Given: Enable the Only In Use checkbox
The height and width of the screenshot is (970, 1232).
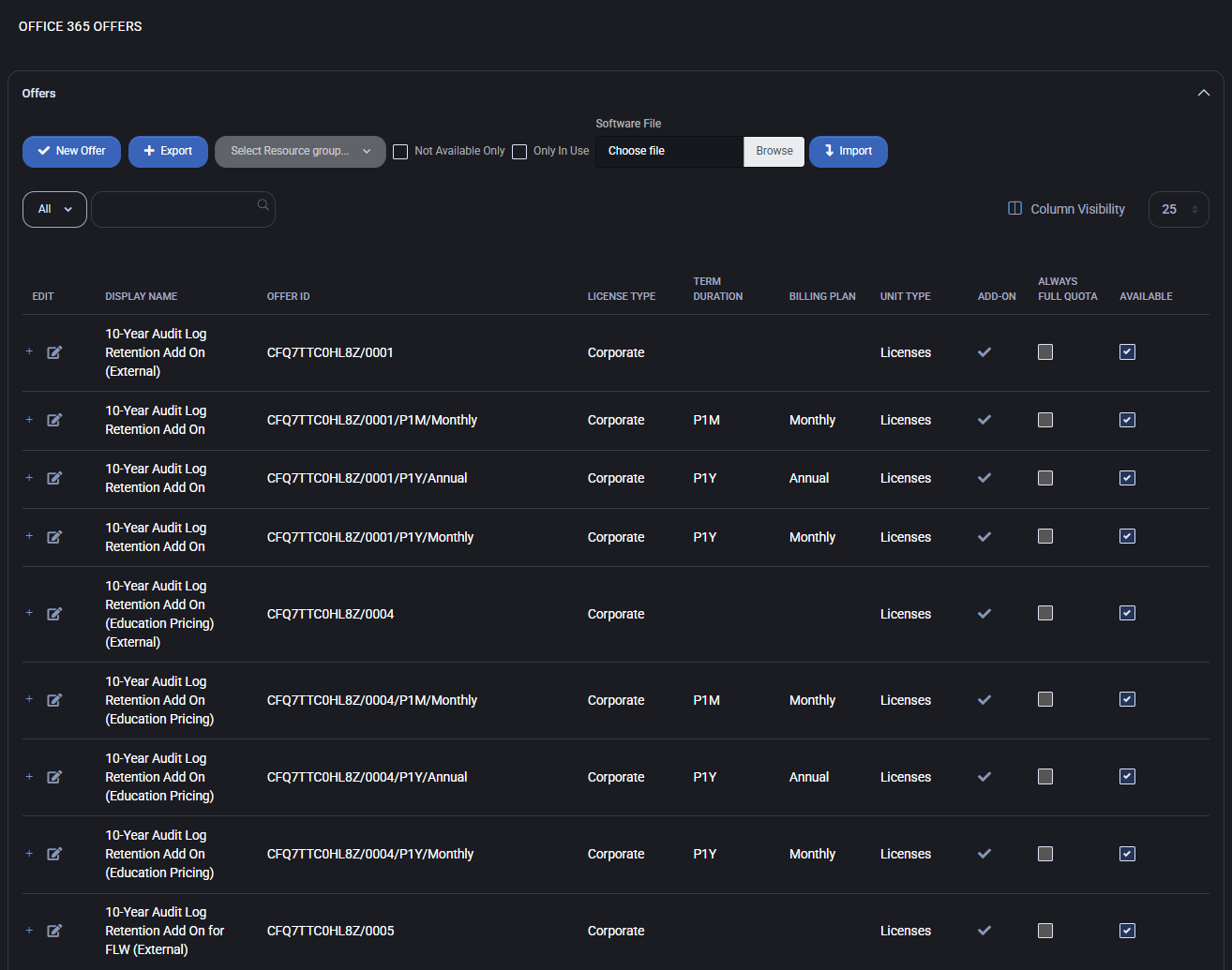Looking at the screenshot, I should click(519, 151).
